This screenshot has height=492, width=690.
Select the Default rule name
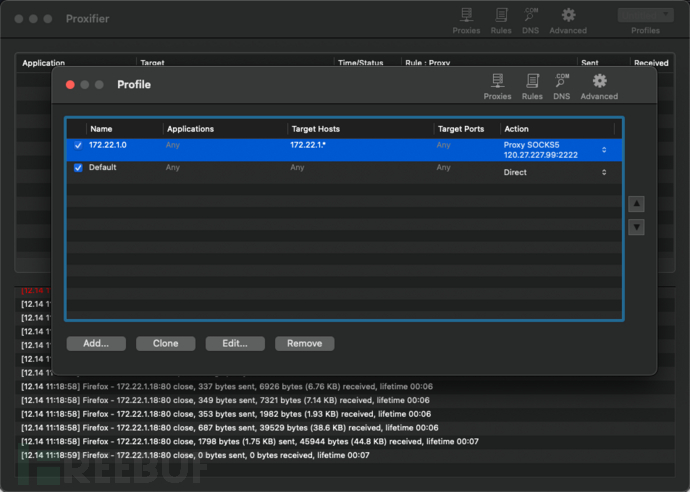(x=103, y=167)
